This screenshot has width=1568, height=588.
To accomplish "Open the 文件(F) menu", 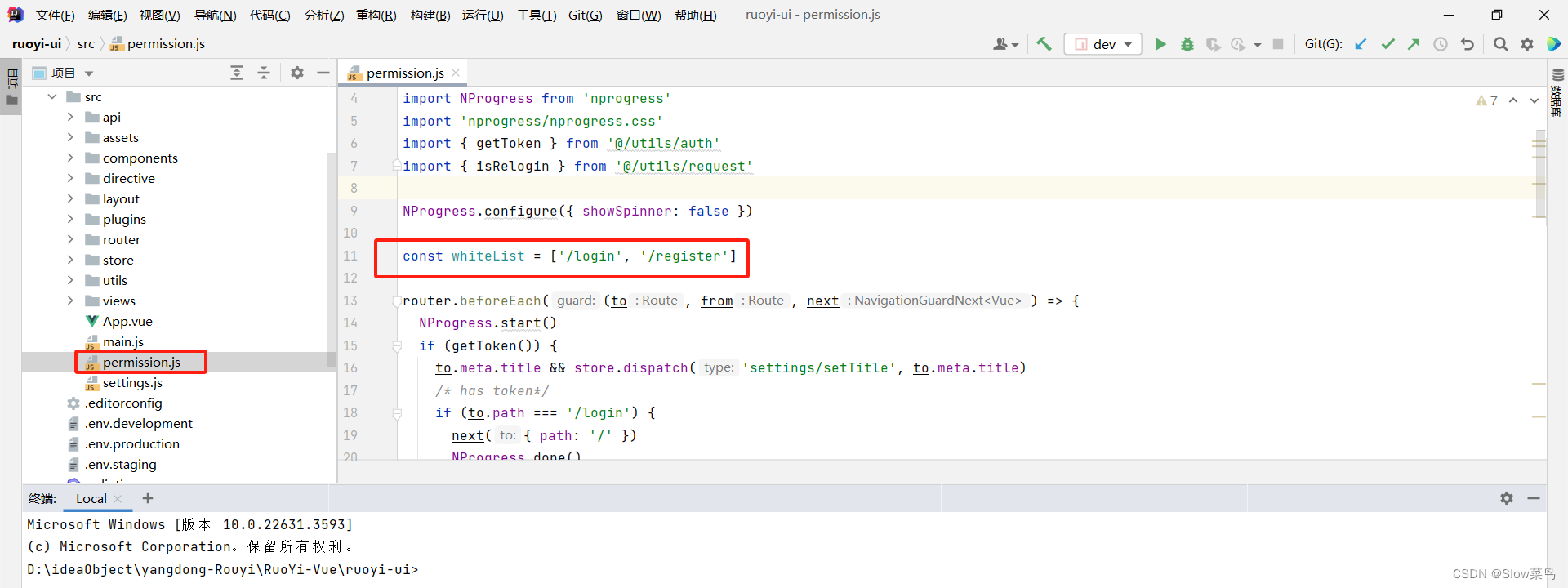I will click(55, 15).
